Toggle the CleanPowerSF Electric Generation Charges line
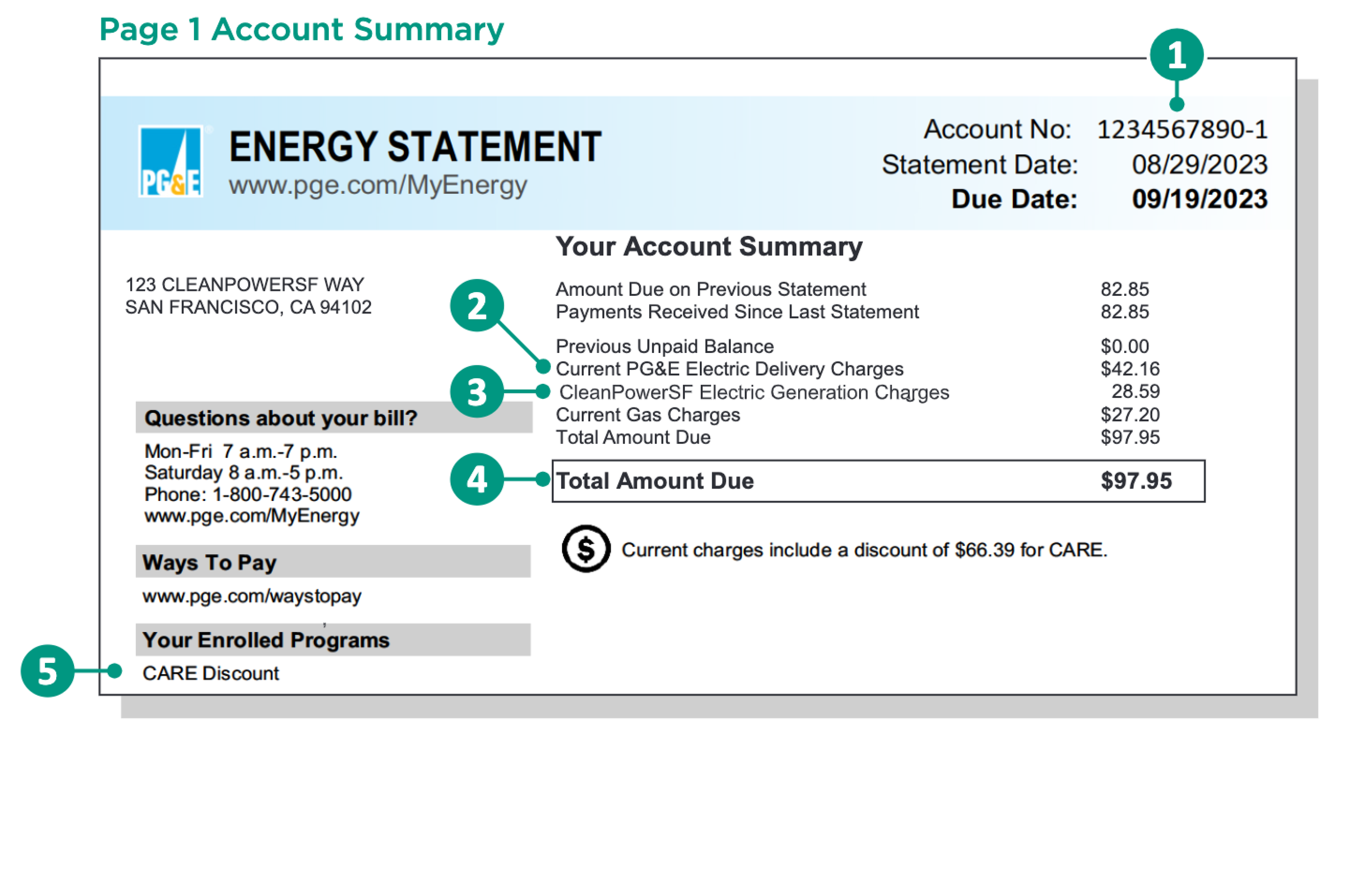The image size is (1350, 896). point(754,392)
